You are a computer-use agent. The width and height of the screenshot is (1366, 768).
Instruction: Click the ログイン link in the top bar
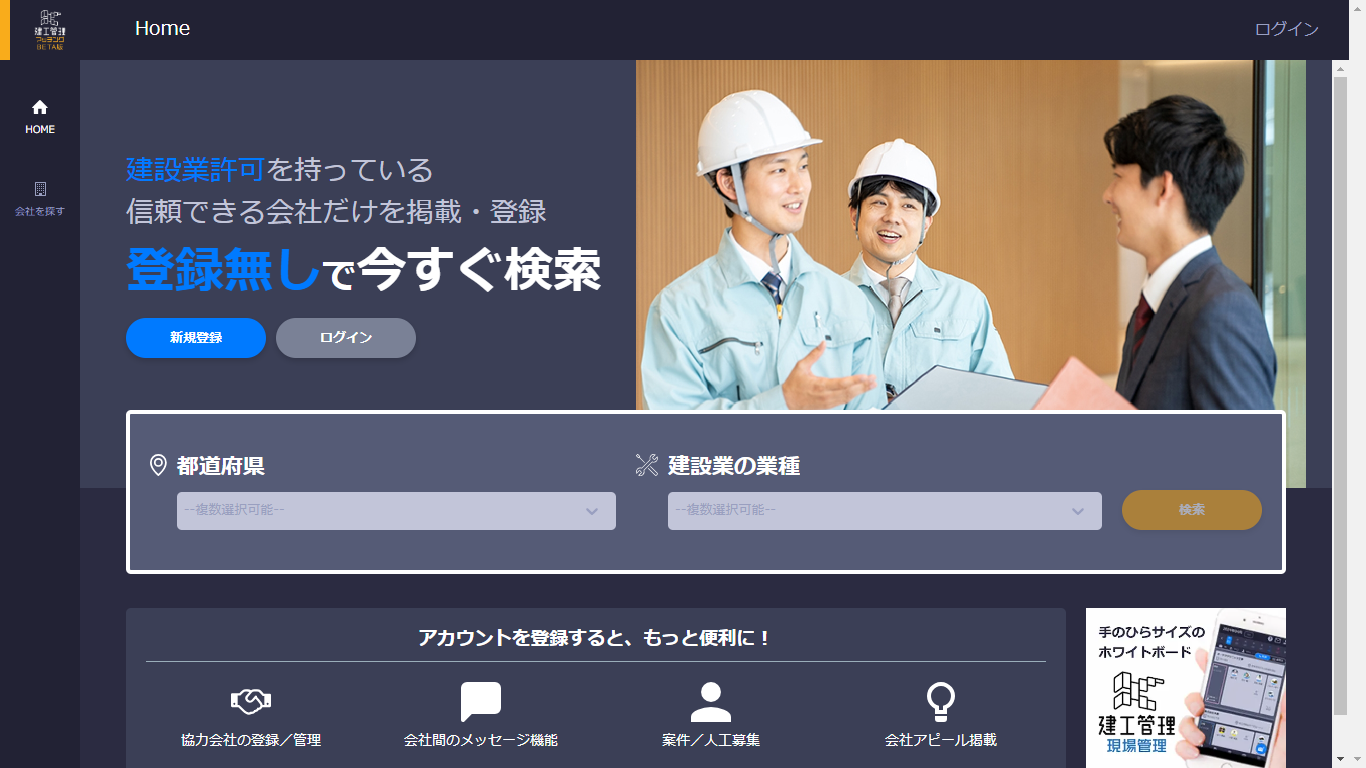(x=1287, y=29)
